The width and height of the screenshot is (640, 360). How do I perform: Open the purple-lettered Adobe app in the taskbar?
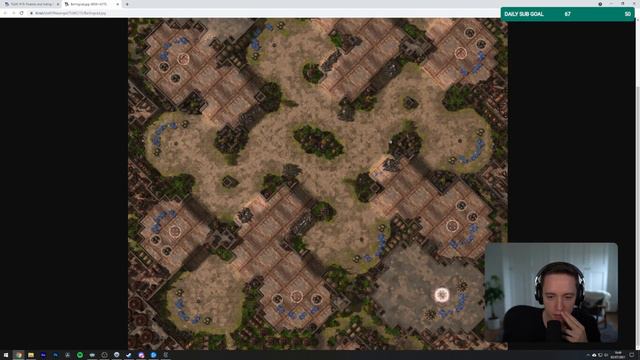click(x=43, y=355)
